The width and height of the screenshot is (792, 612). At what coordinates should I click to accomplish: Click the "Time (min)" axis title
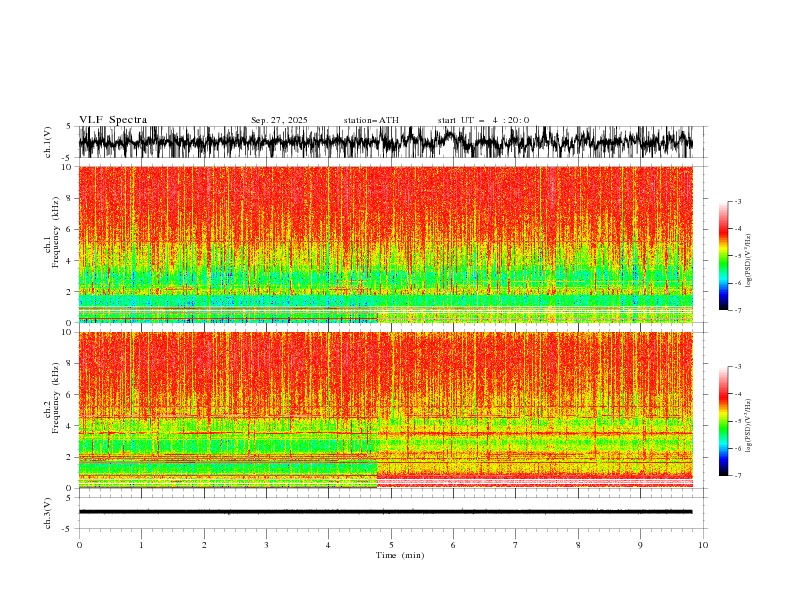[400, 555]
